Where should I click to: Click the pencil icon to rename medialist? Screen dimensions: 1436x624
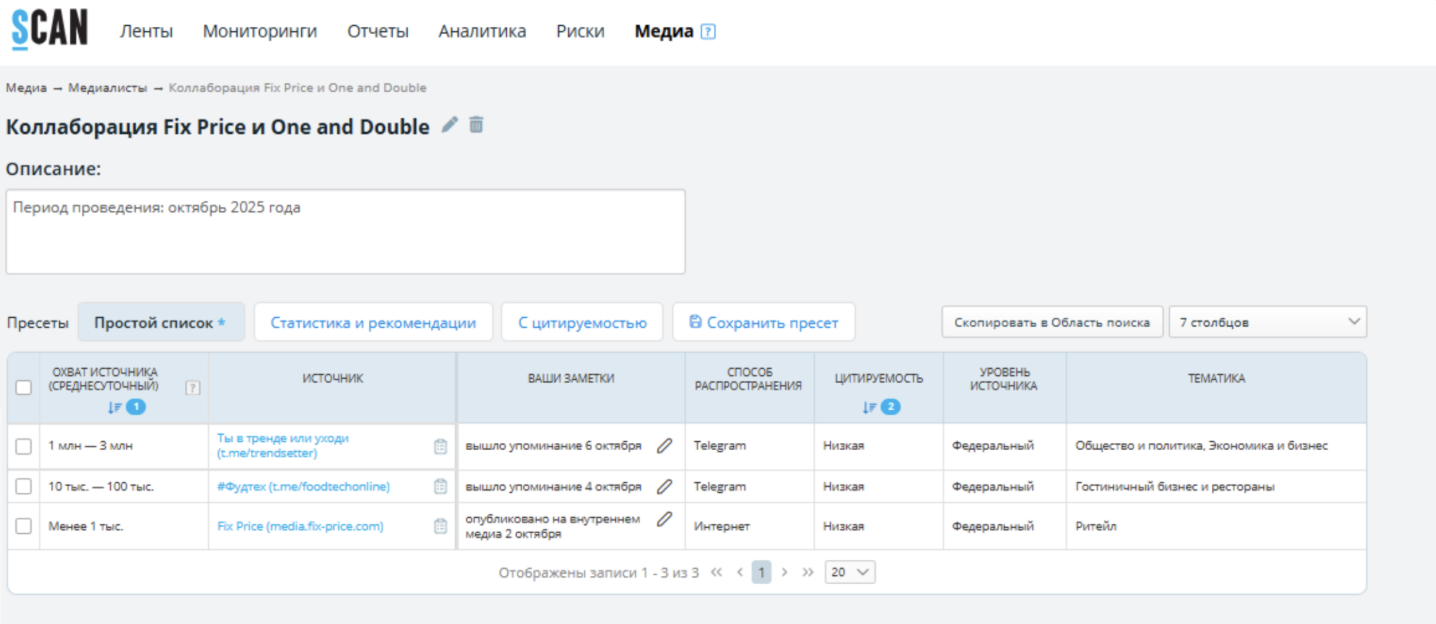pyautogui.click(x=450, y=125)
